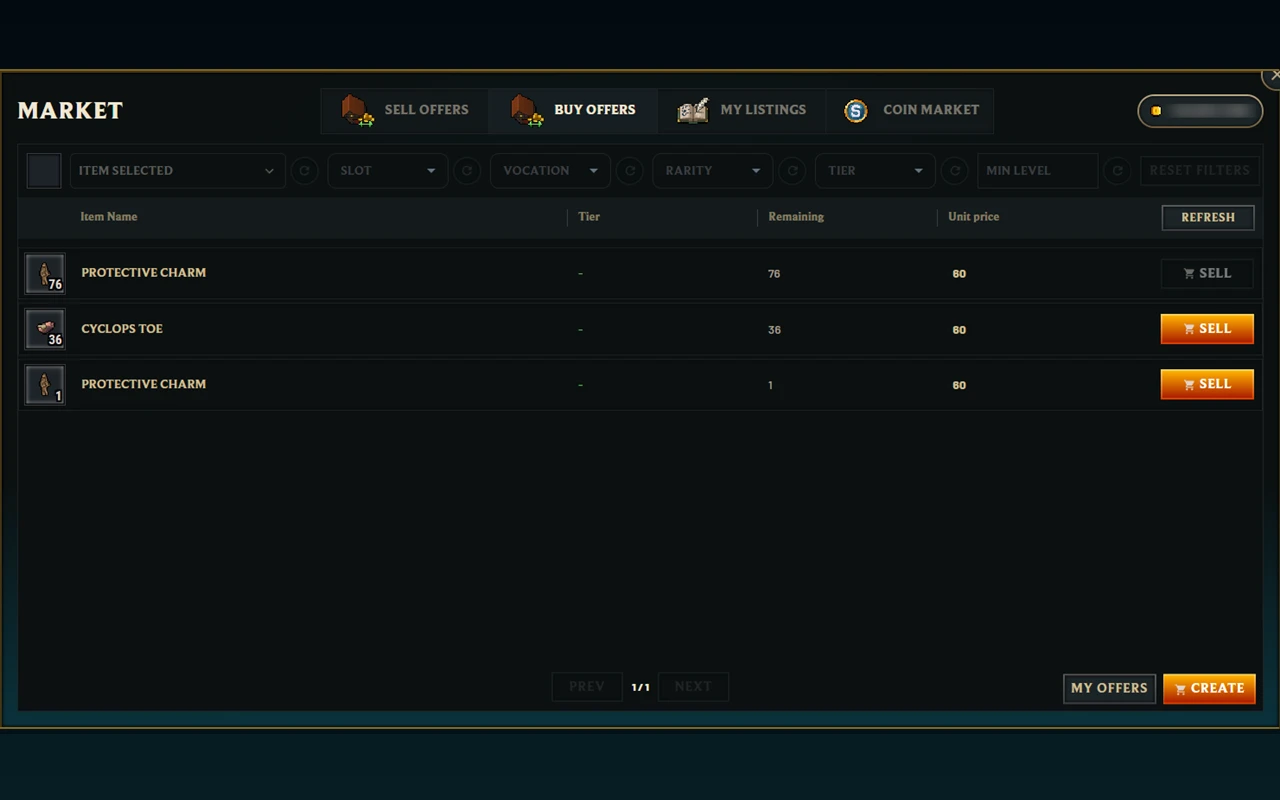The height and width of the screenshot is (800, 1280).
Task: Click the gold coin balance indicator
Action: 1200,111
